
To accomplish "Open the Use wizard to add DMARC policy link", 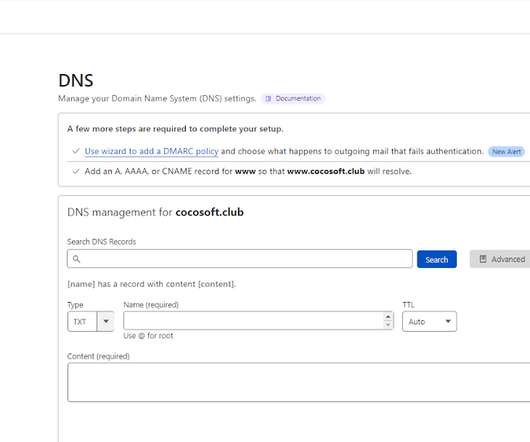I will (x=151, y=151).
